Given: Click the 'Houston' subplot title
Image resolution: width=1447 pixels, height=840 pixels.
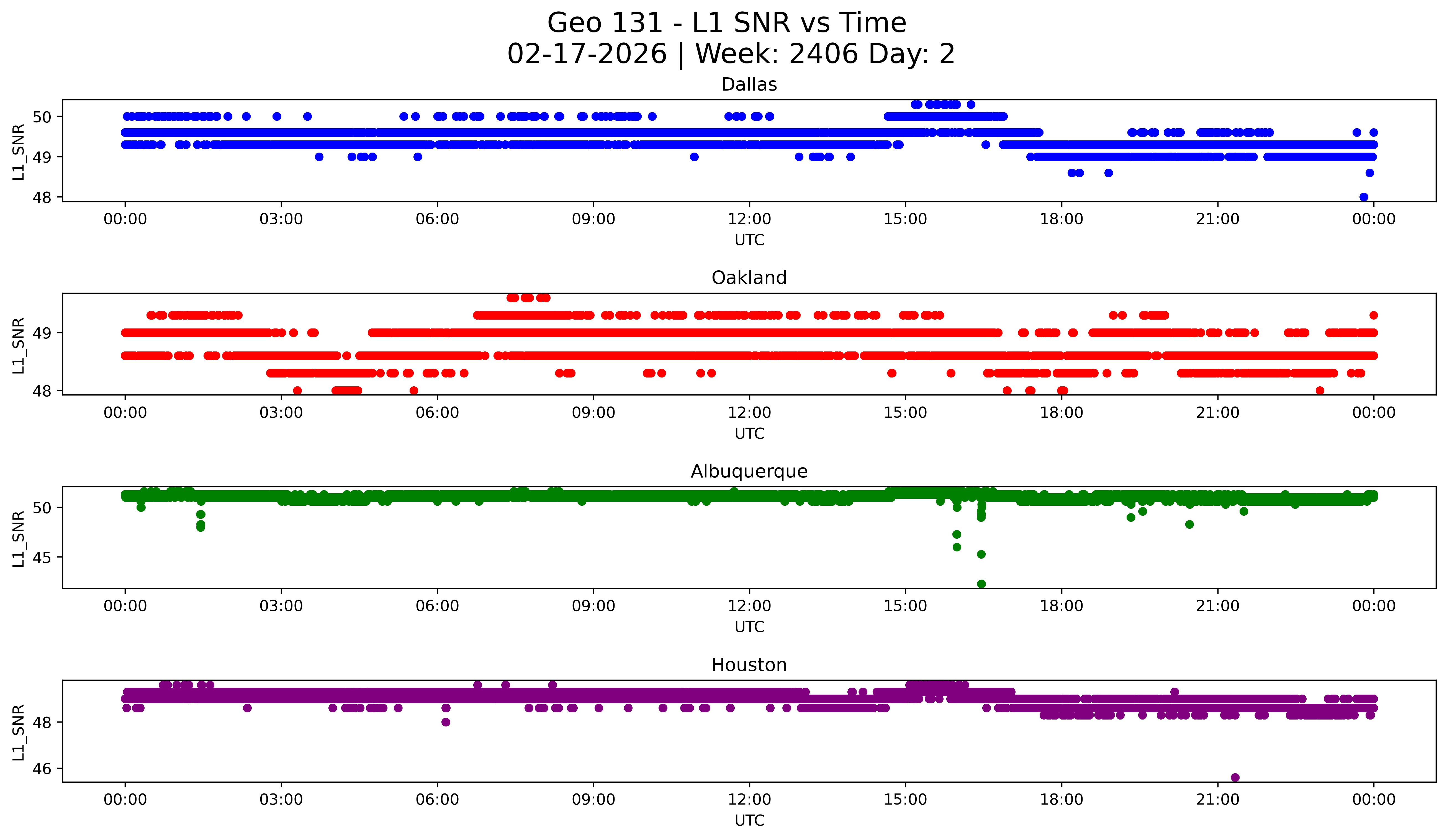Looking at the screenshot, I should pyautogui.click(x=749, y=665).
